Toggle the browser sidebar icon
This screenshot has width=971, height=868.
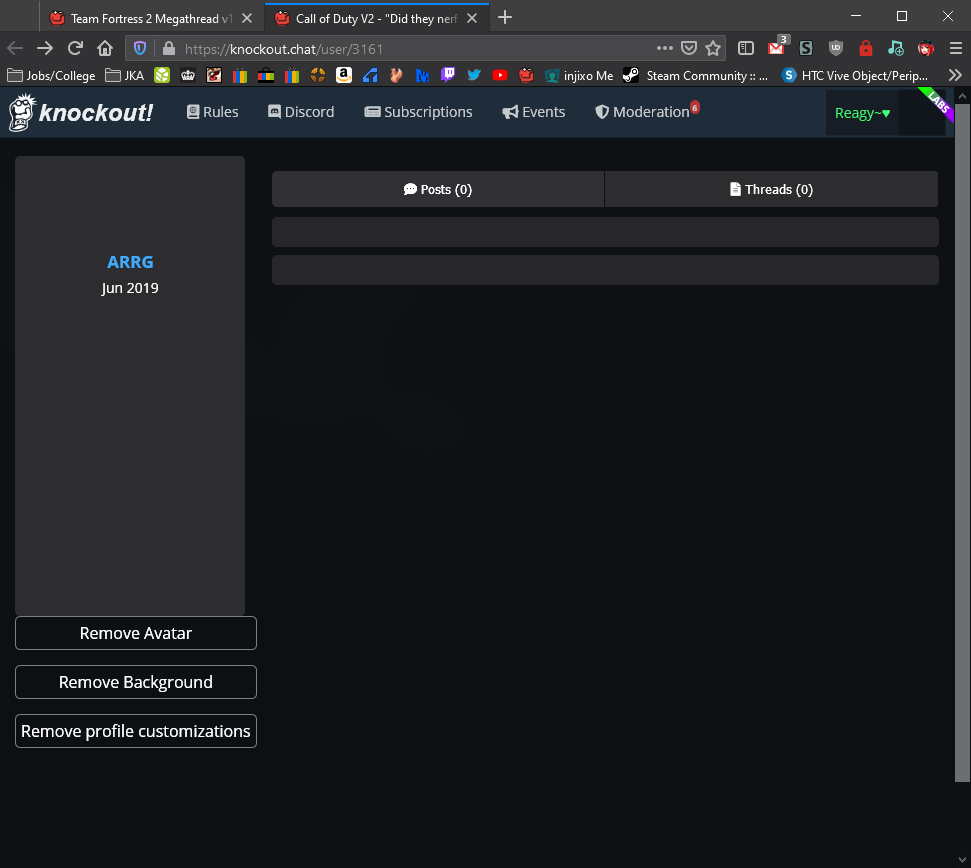(746, 48)
